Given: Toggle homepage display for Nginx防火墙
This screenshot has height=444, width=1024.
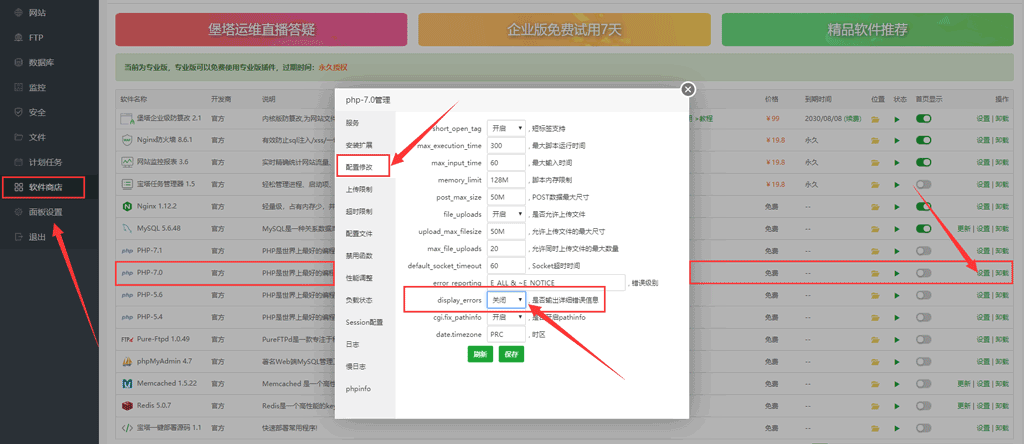Looking at the screenshot, I should coord(923,140).
